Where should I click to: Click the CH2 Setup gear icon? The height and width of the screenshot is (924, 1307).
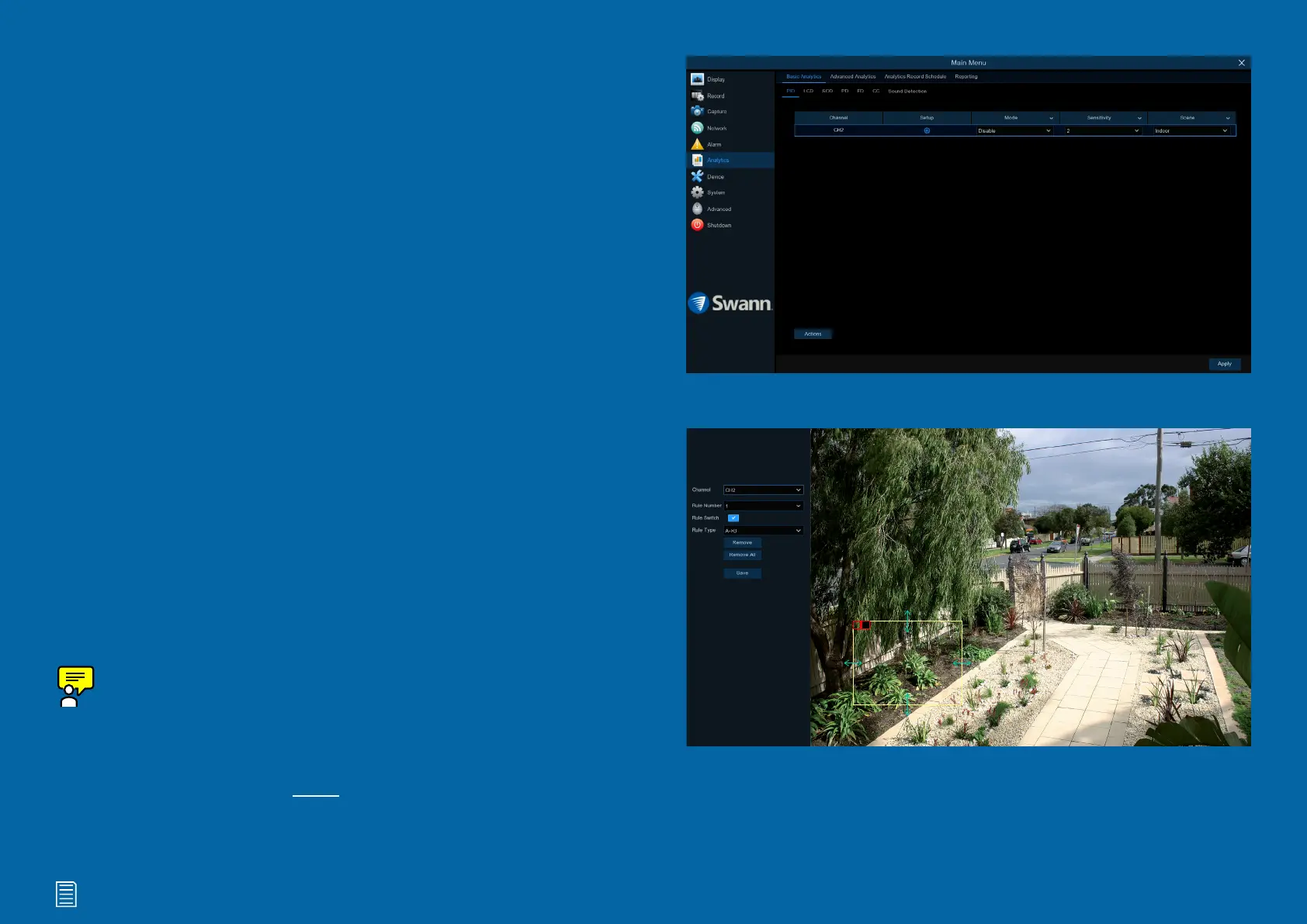927,130
